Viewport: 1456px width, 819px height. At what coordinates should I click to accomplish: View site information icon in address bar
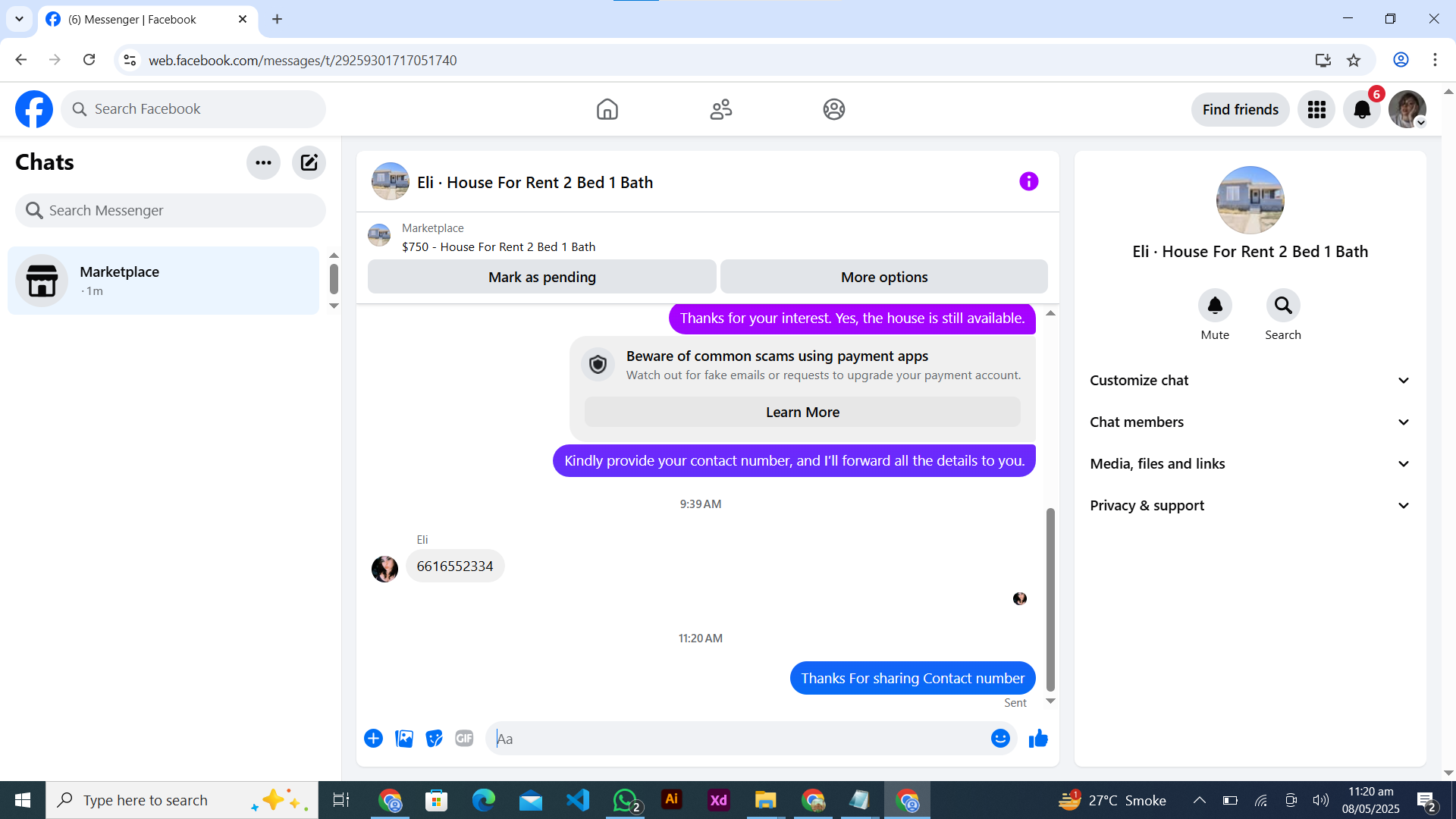click(130, 60)
